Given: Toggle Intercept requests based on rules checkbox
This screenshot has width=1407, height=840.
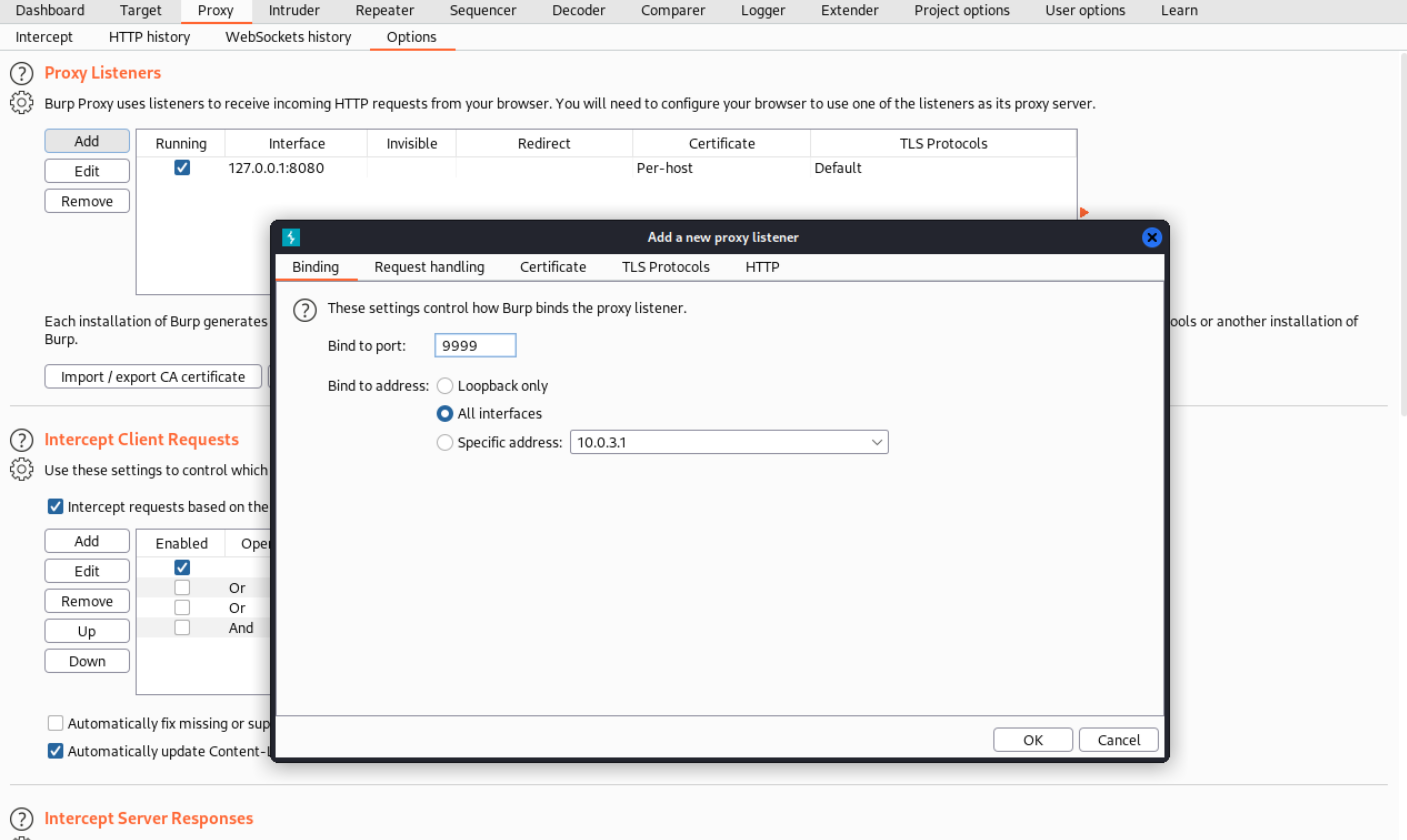Looking at the screenshot, I should pyautogui.click(x=56, y=507).
